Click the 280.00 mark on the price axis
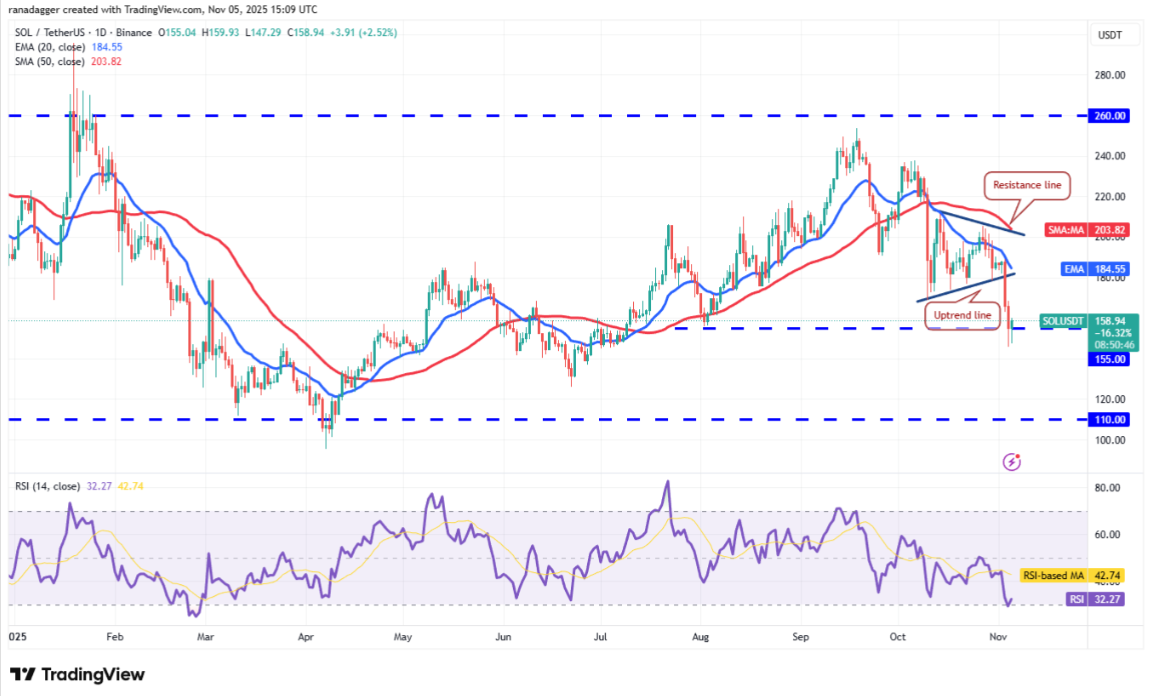1150x696 pixels. coord(1110,75)
